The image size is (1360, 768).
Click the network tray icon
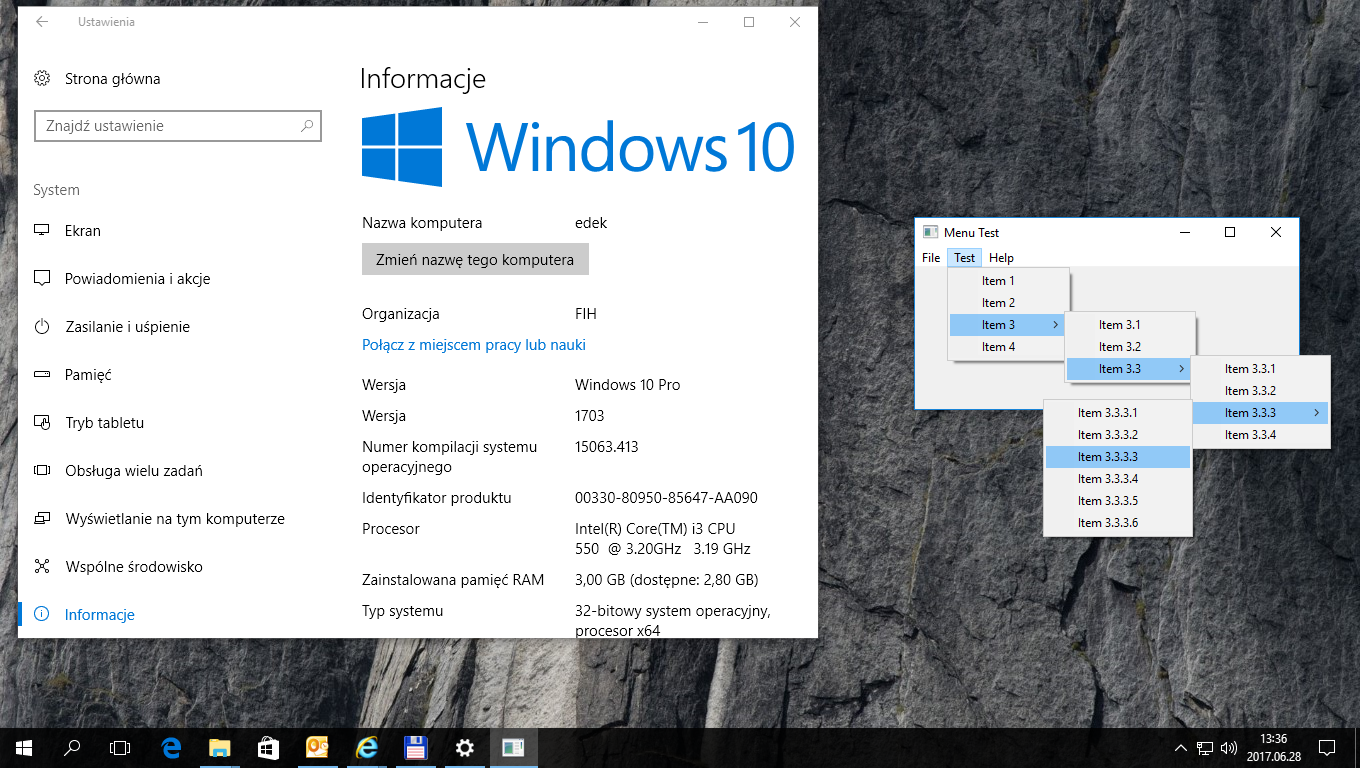(1205, 747)
